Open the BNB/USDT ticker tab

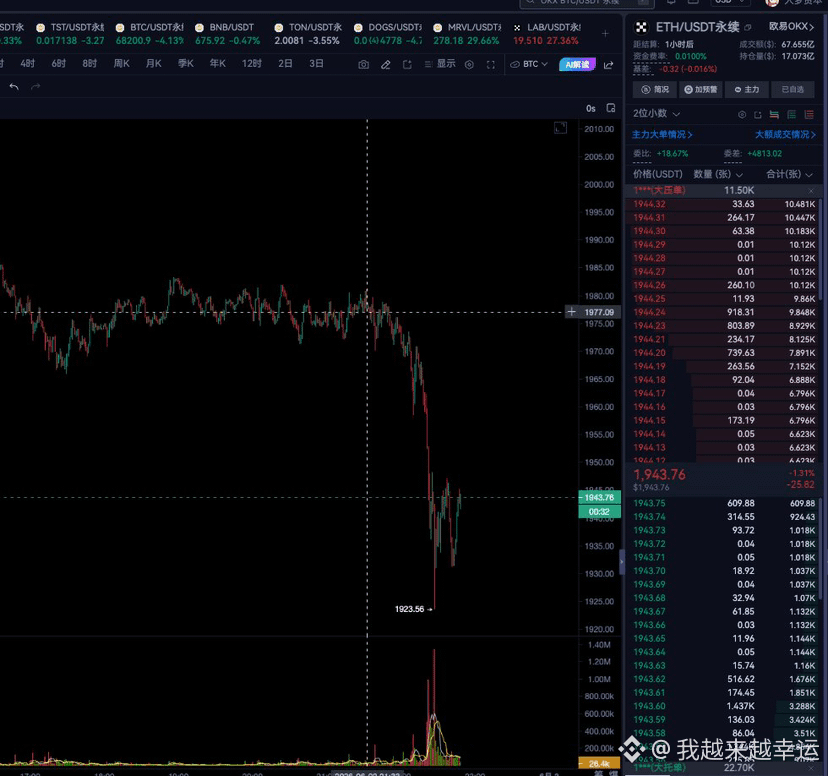point(227,34)
